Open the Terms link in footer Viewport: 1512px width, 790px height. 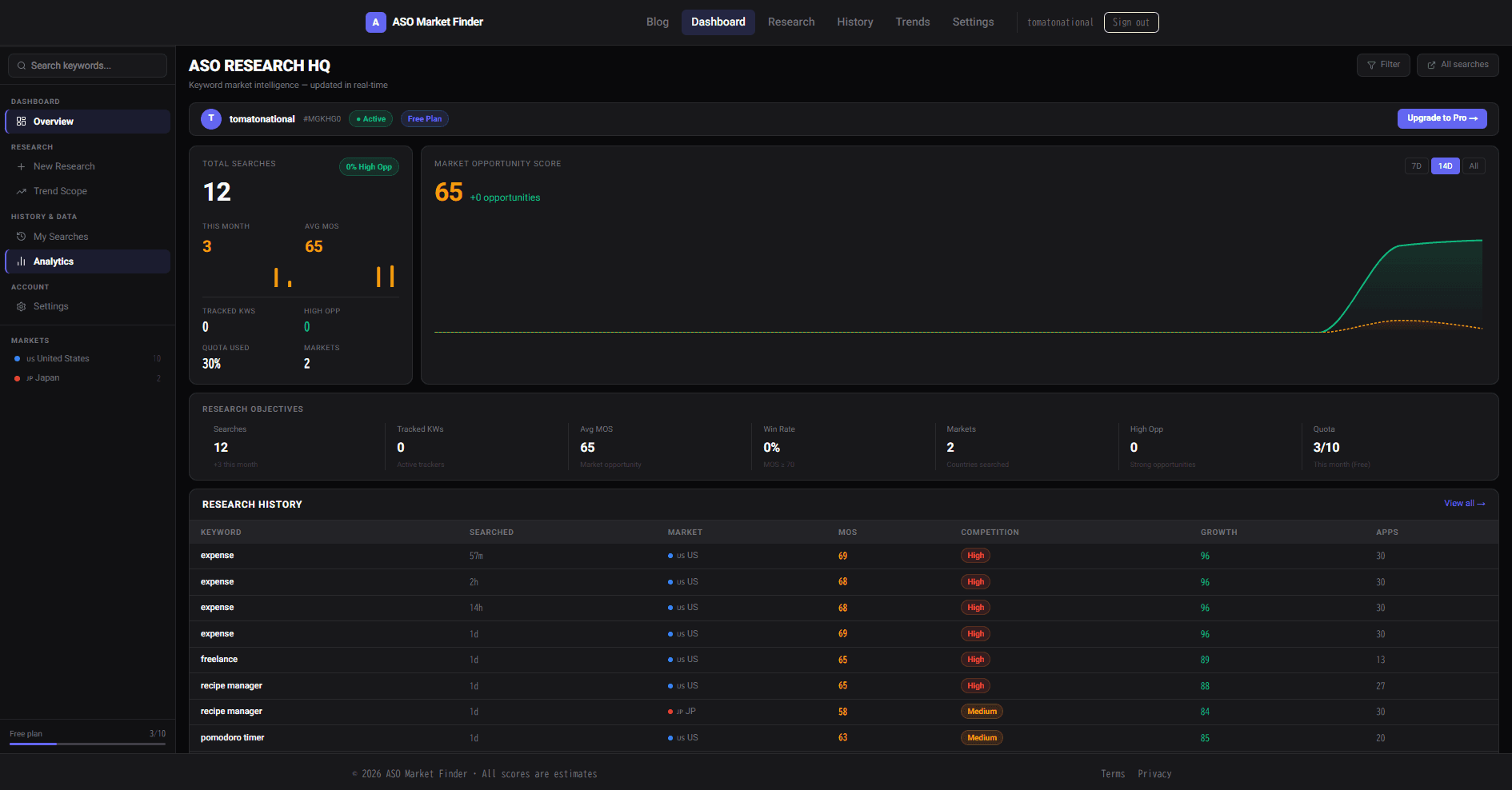coord(1113,774)
